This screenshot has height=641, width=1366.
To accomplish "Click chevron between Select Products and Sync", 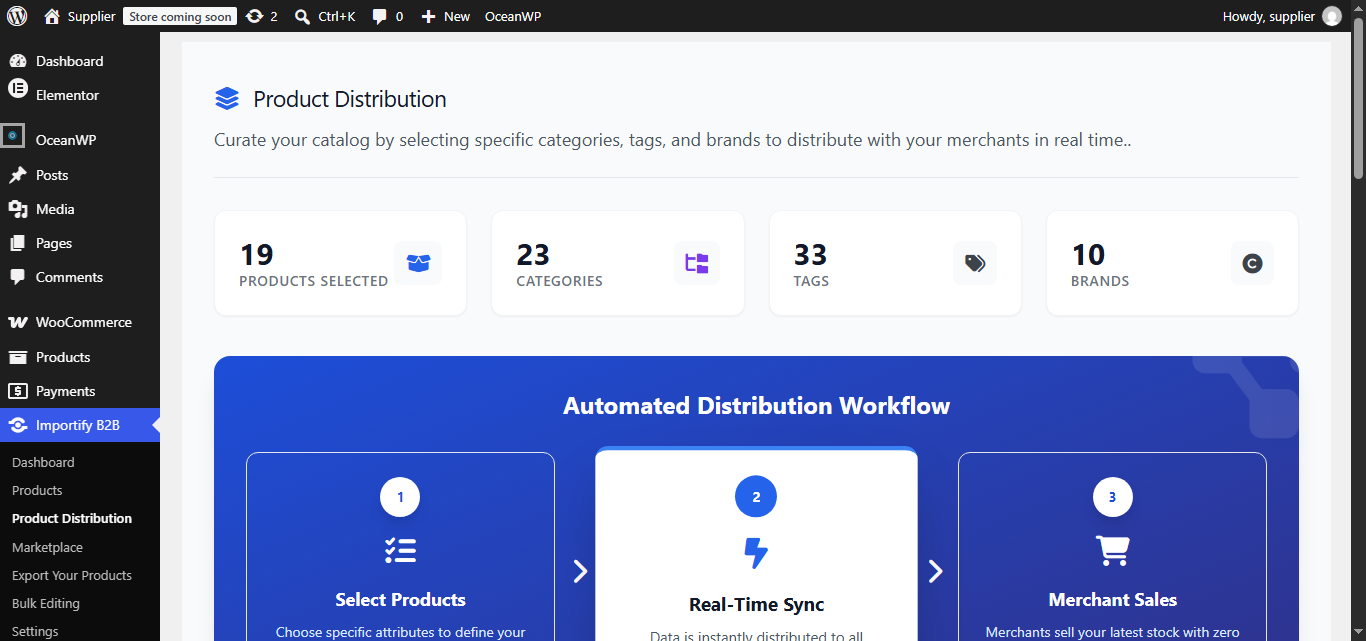I will tap(580, 571).
